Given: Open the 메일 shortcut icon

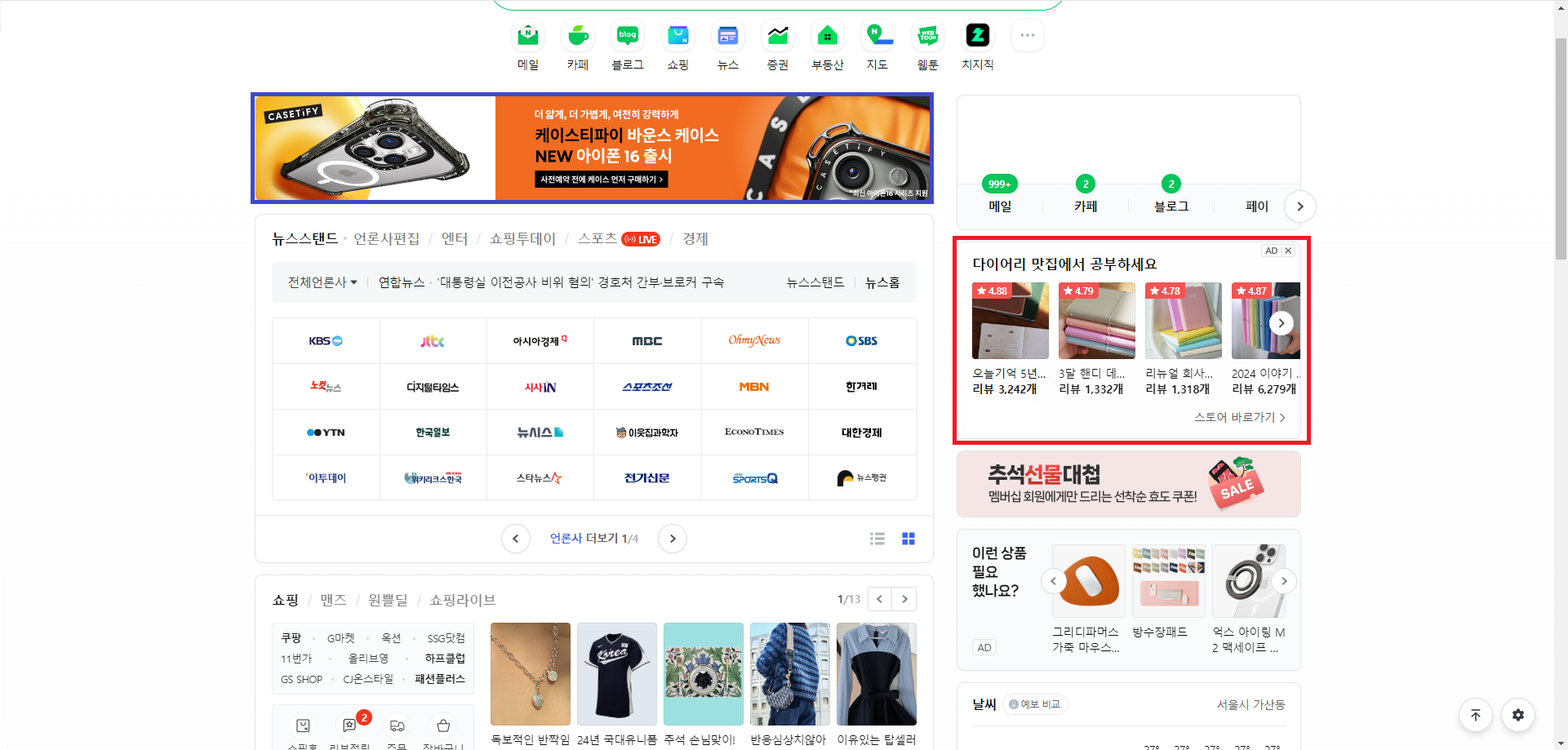Looking at the screenshot, I should tap(528, 36).
